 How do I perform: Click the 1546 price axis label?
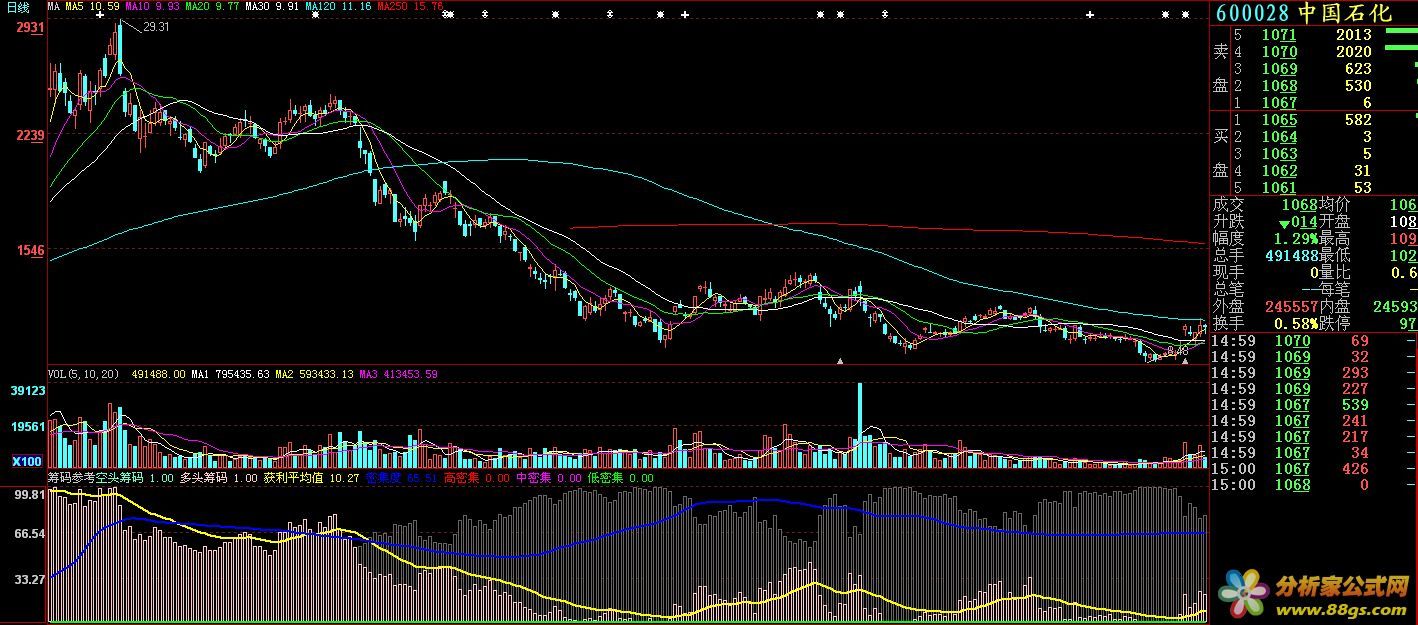30,251
